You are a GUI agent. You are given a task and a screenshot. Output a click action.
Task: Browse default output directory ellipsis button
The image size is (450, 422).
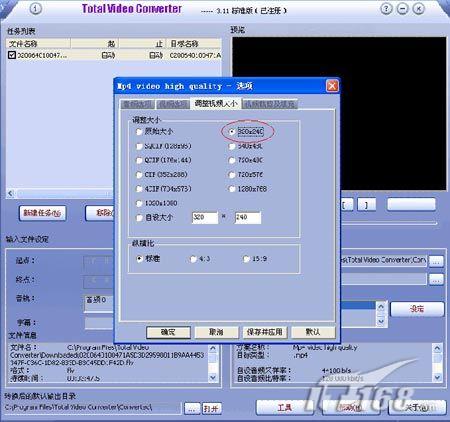point(192,409)
